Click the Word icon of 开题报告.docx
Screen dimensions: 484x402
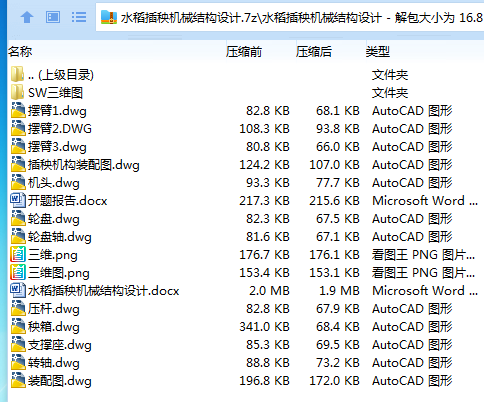pos(18,200)
